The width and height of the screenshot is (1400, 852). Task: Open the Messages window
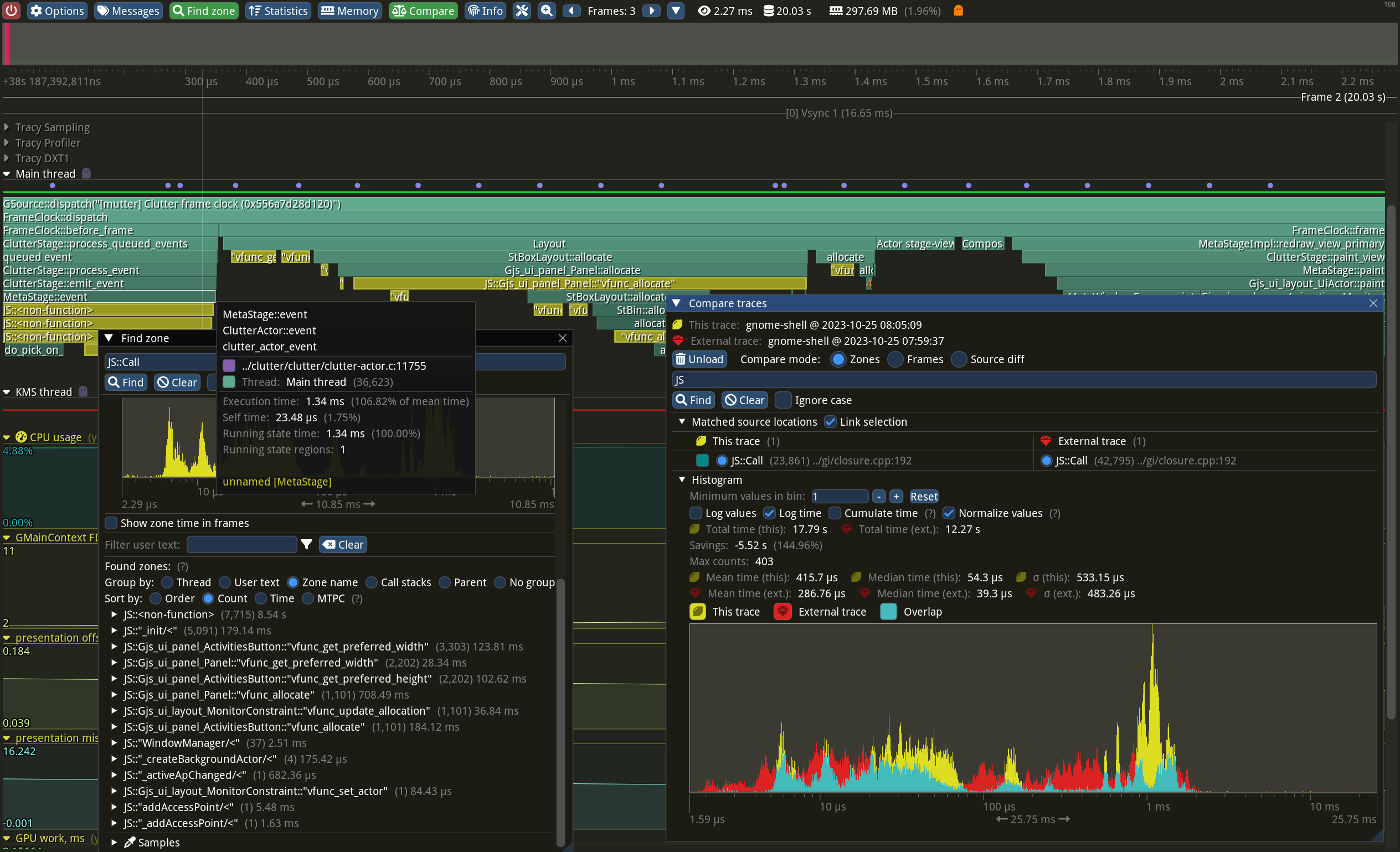128,10
